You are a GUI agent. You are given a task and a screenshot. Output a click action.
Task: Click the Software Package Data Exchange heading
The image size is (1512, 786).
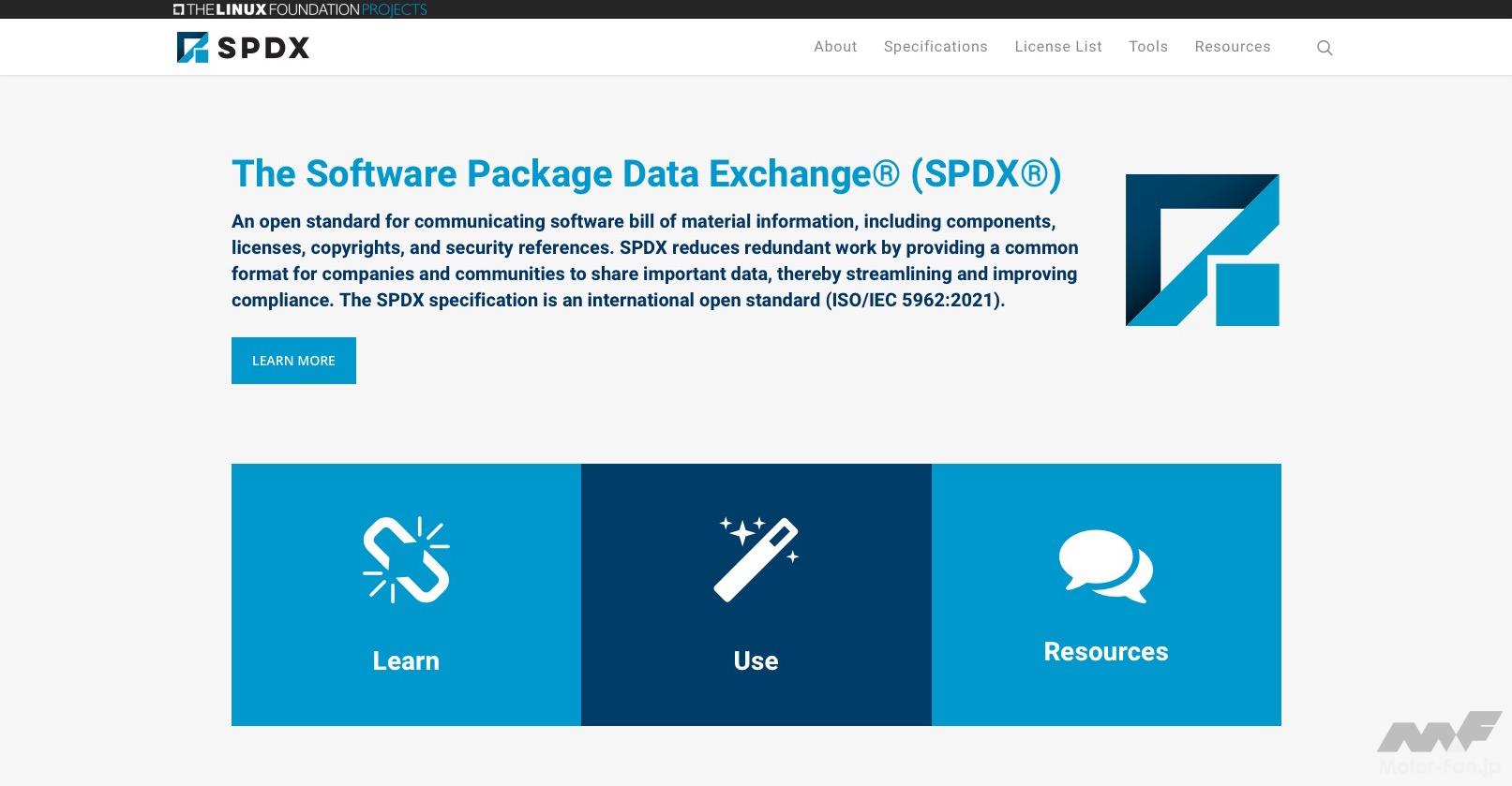646,174
